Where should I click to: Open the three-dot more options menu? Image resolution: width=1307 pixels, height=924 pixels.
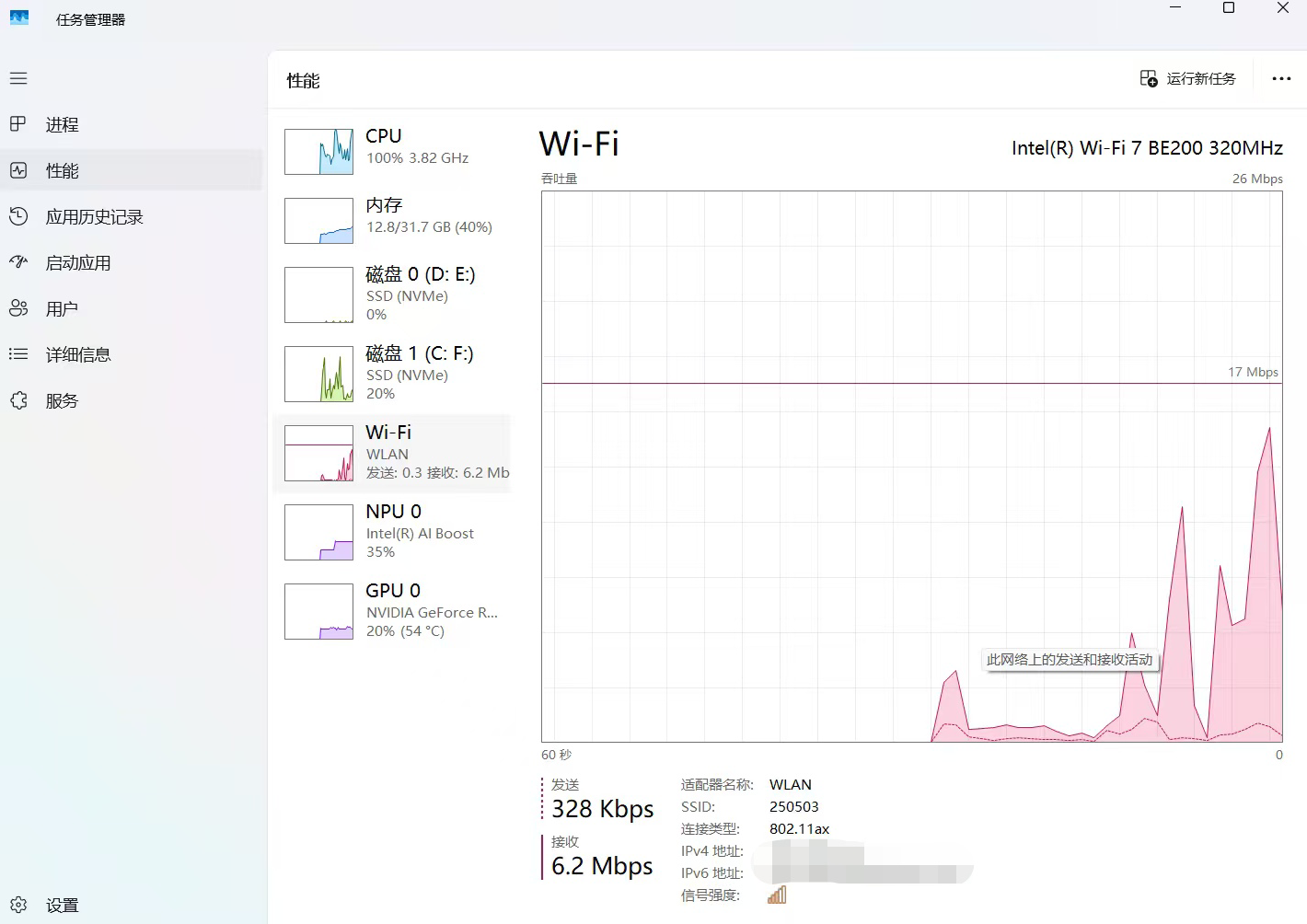tap(1281, 79)
